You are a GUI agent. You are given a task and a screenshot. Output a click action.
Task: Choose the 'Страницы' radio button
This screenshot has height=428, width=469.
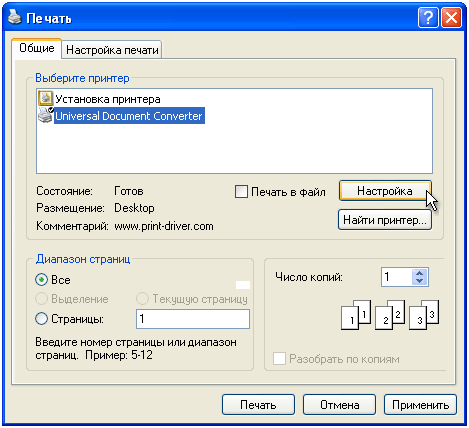pyautogui.click(x=41, y=319)
